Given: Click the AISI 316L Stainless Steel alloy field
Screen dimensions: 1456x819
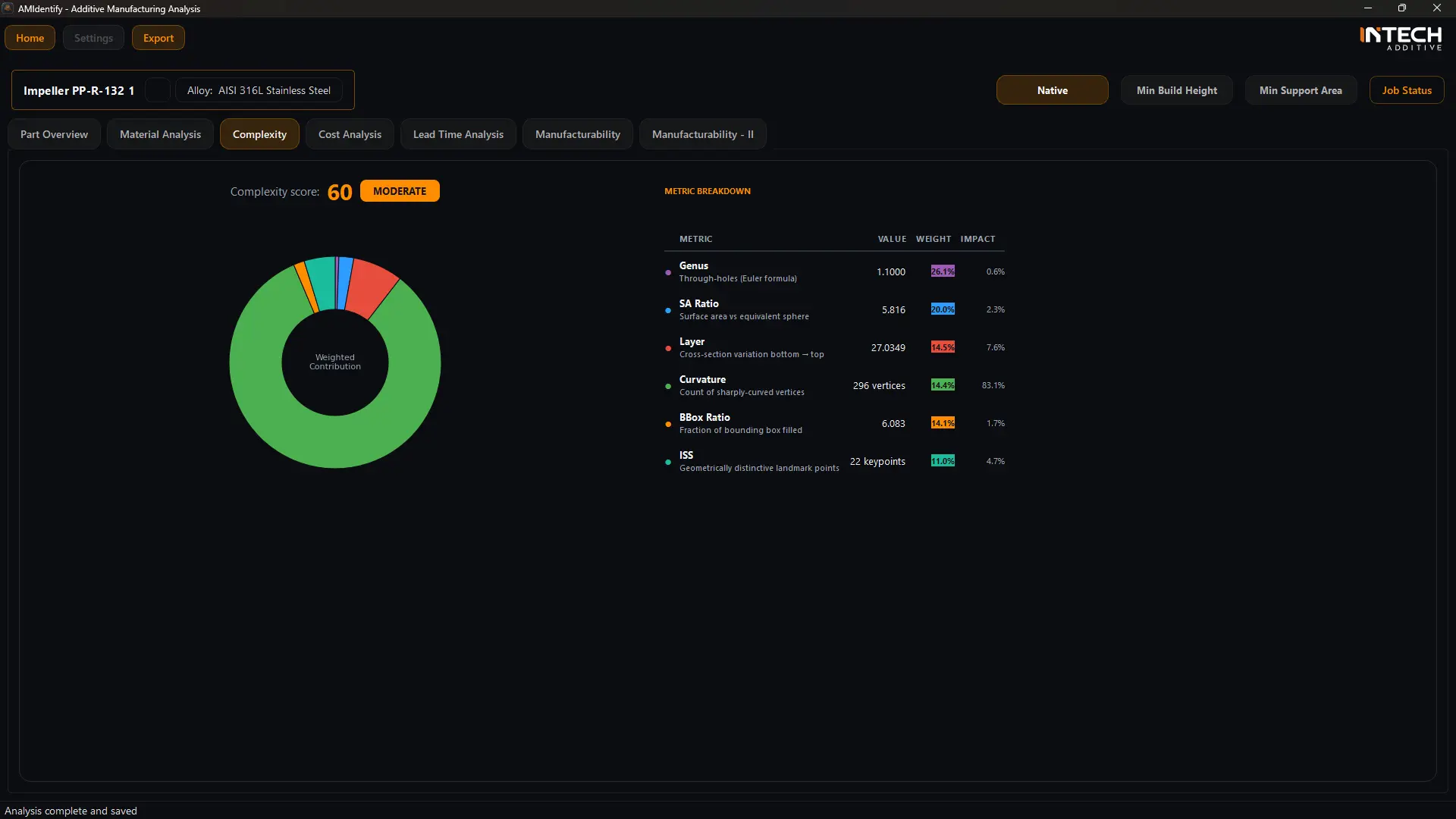Looking at the screenshot, I should pos(259,90).
